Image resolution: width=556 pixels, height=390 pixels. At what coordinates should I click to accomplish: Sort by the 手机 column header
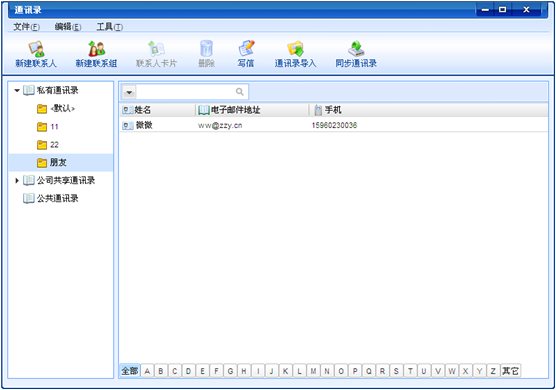(429, 110)
